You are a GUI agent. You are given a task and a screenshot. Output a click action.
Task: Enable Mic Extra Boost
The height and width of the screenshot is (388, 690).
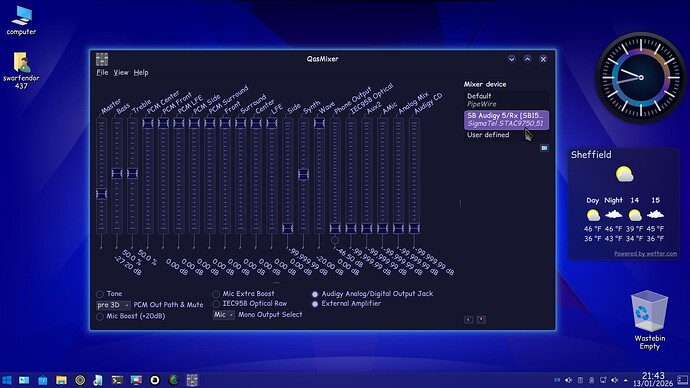tap(216, 294)
